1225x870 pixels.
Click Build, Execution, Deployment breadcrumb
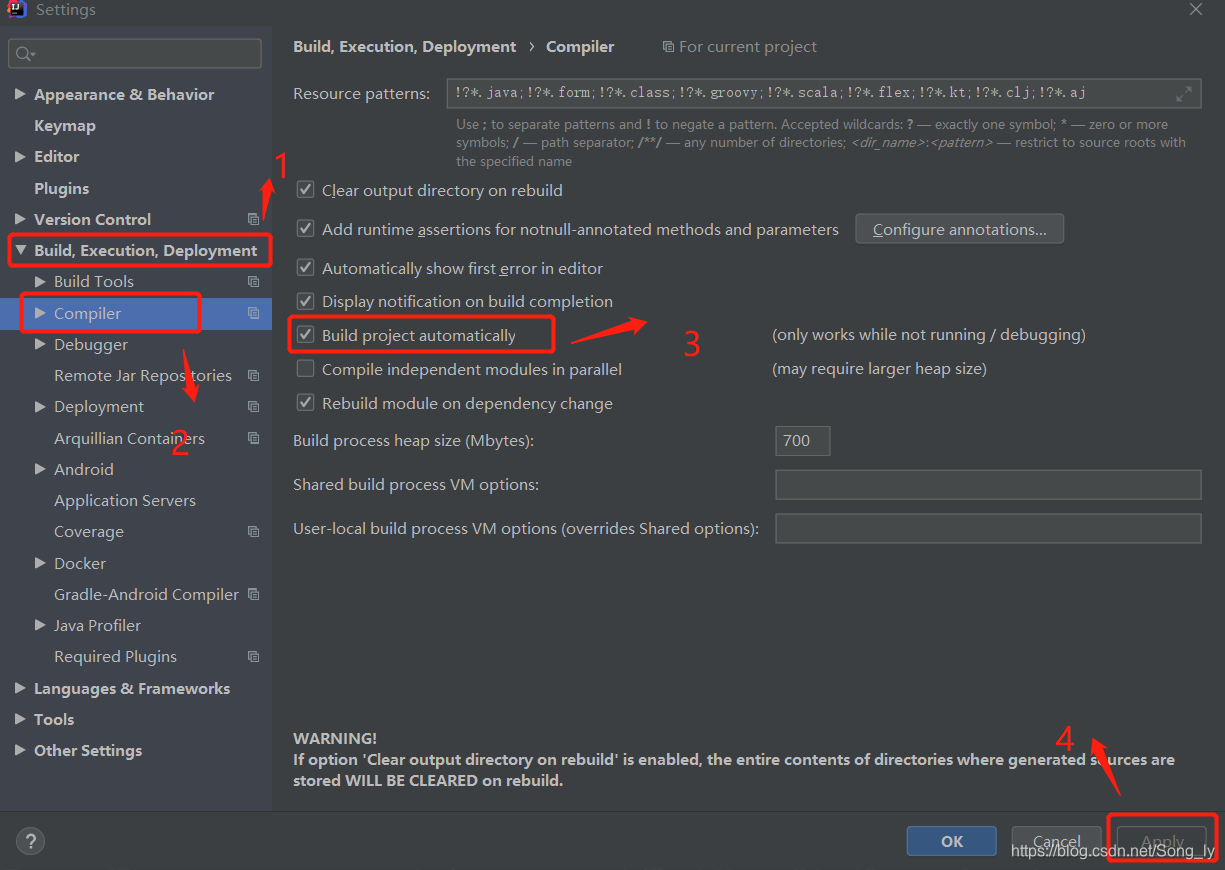tap(405, 47)
